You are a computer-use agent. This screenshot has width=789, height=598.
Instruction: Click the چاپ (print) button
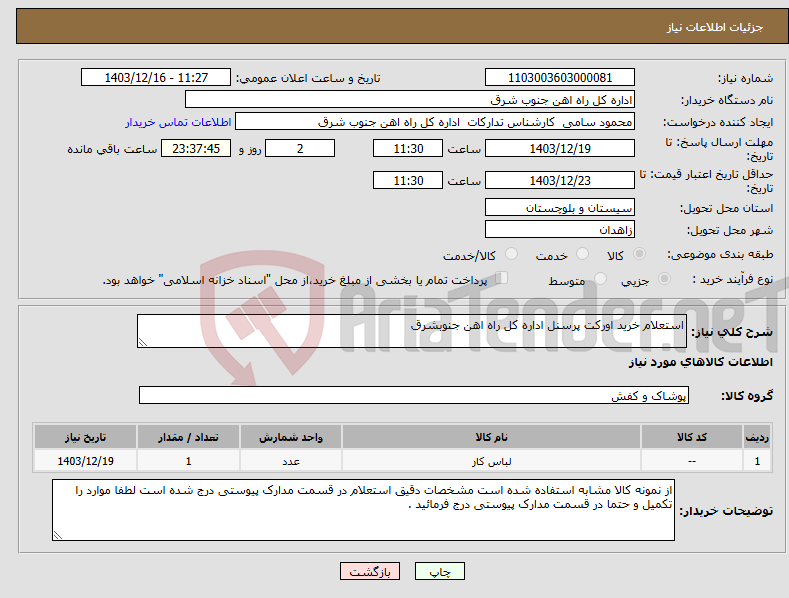point(439,571)
